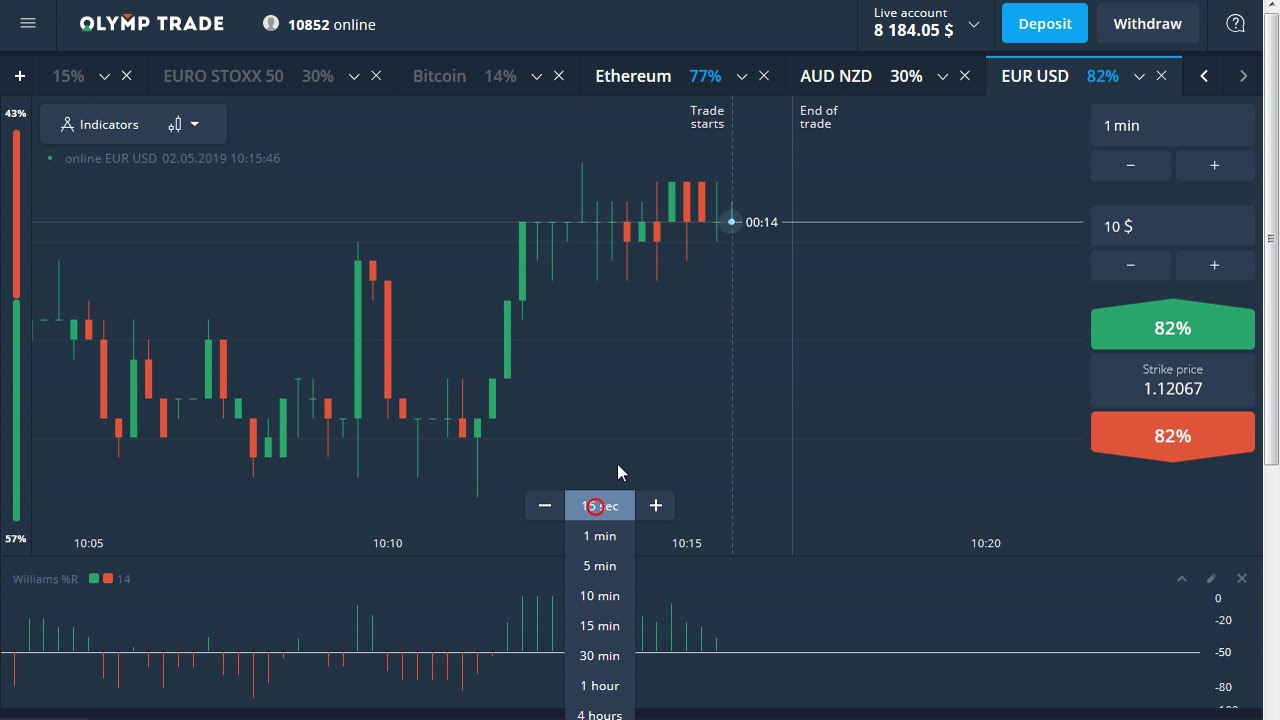Close the EURO STOXX 50 tab
The width and height of the screenshot is (1280, 720).
(x=377, y=76)
